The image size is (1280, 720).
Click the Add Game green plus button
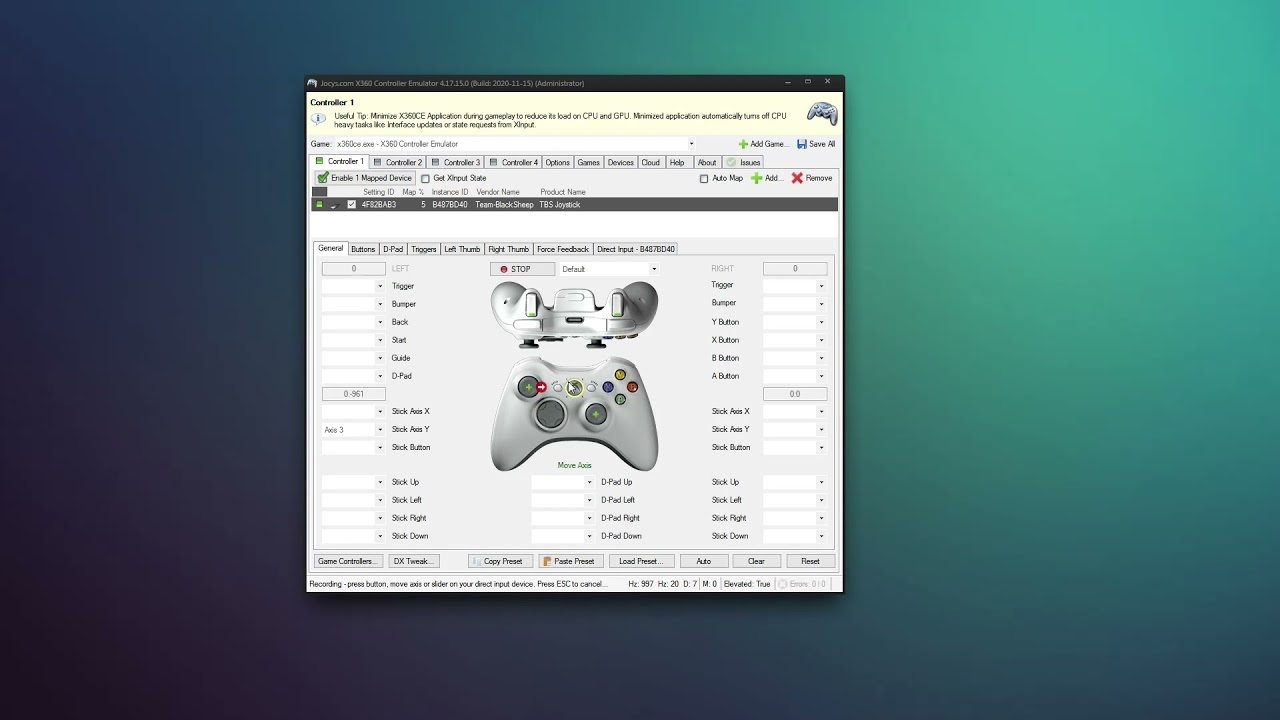click(x=762, y=144)
